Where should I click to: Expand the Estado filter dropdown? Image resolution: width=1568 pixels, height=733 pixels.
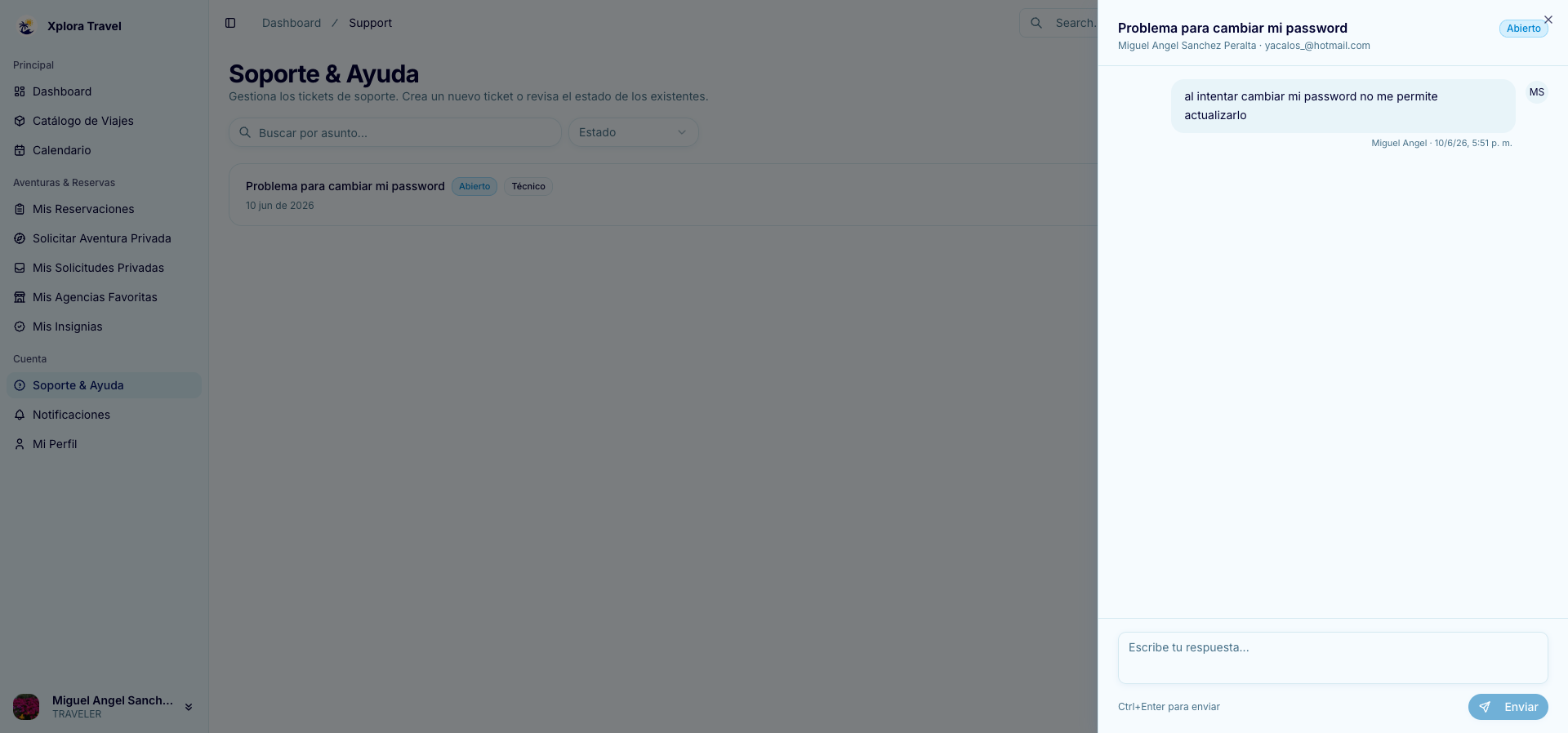point(633,132)
